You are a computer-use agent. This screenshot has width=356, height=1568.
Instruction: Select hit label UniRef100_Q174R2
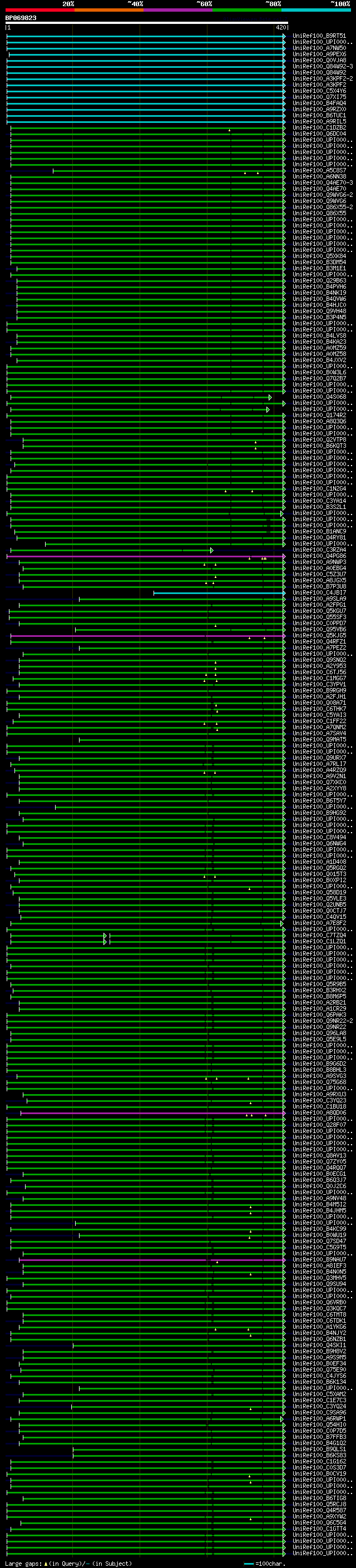pos(319,416)
